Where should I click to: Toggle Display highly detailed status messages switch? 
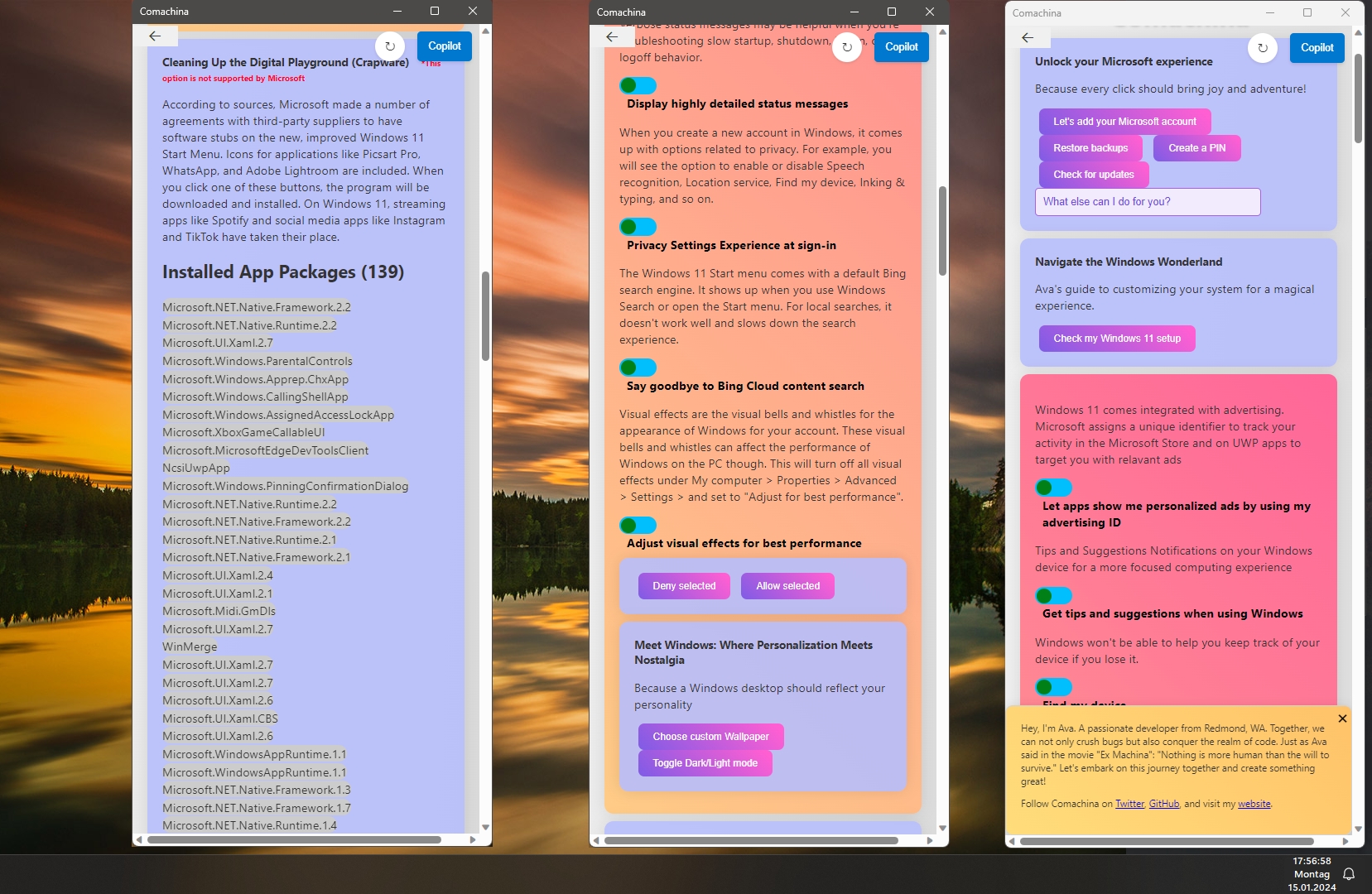point(638,85)
